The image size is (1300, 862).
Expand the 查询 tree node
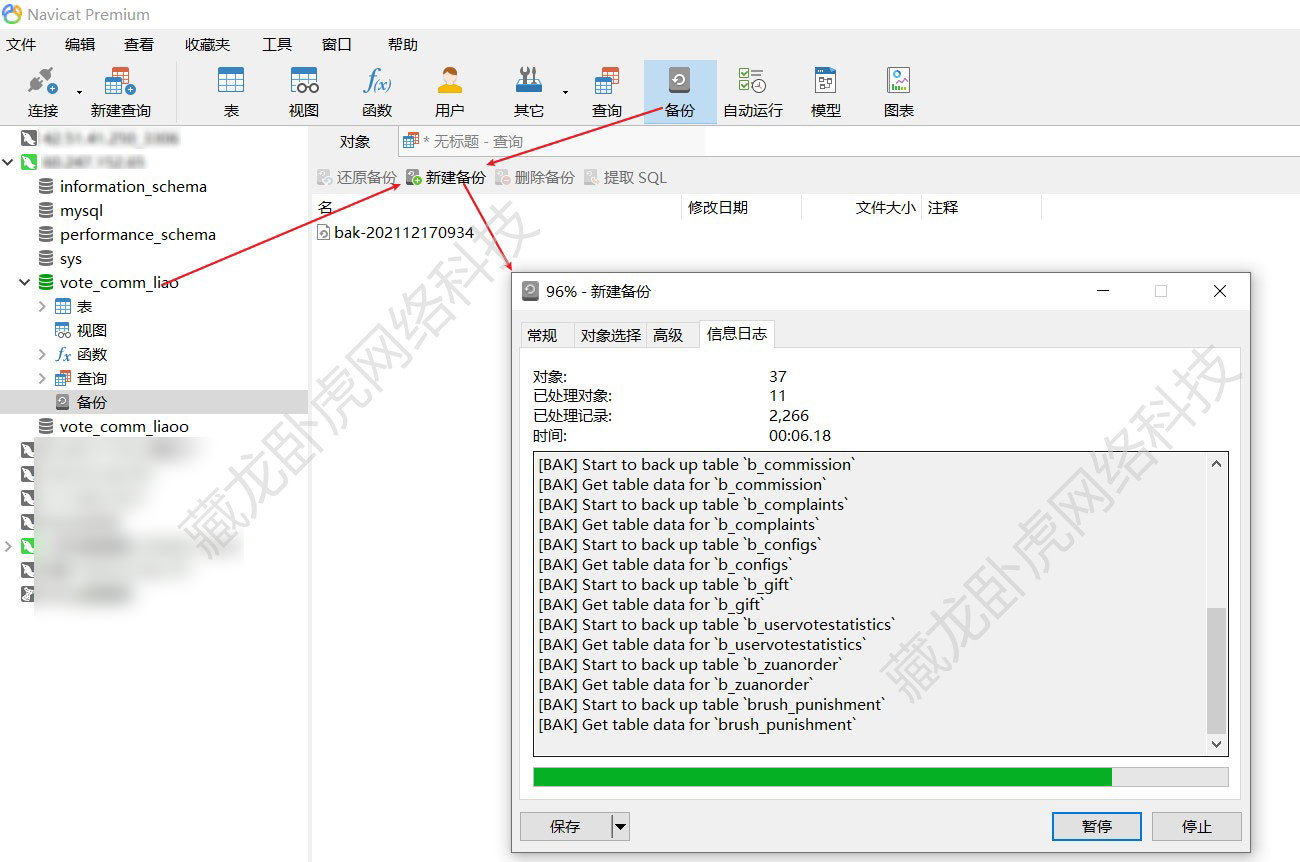[42, 378]
